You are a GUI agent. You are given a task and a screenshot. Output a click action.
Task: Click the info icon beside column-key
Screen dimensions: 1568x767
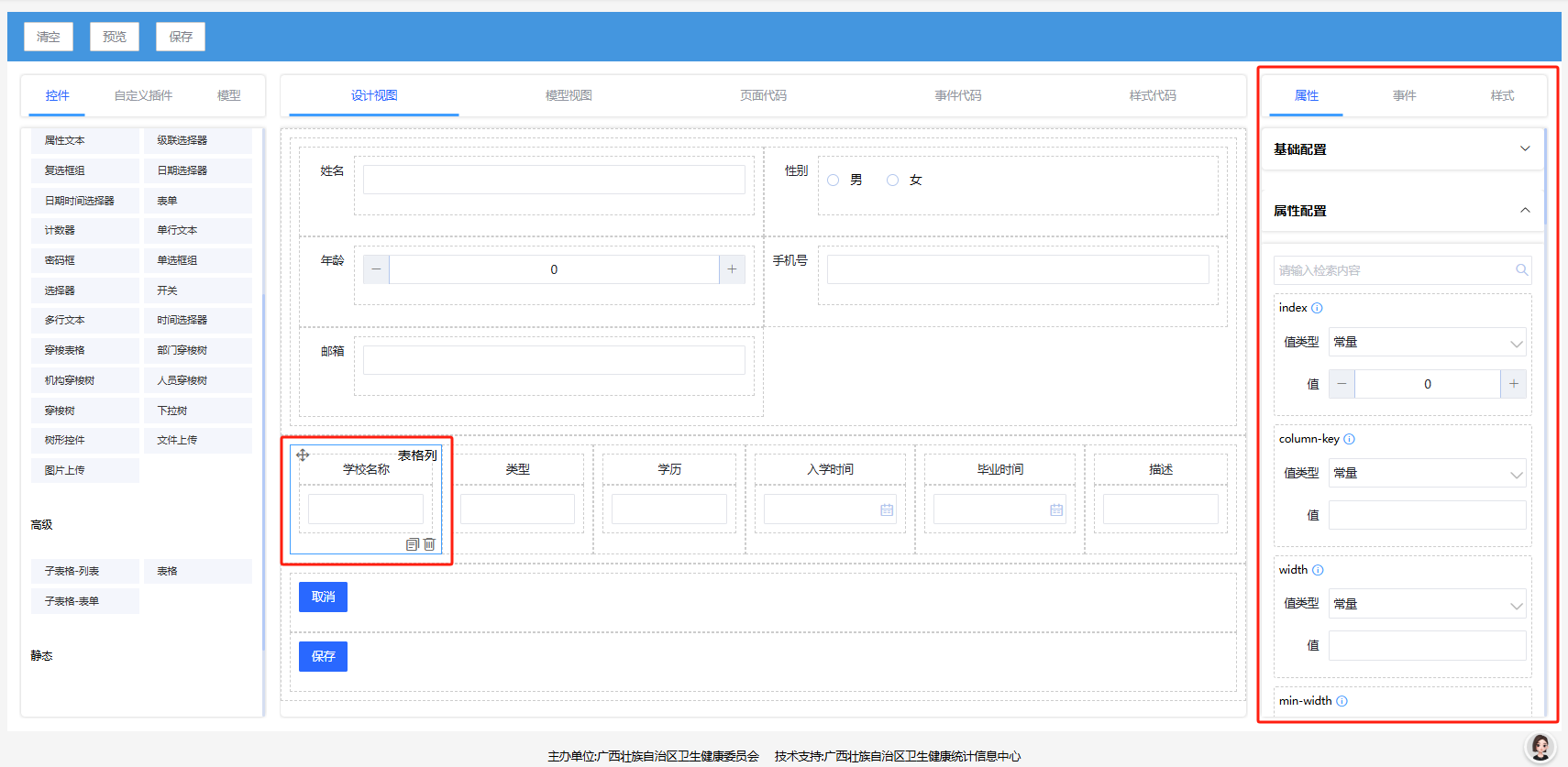(x=1349, y=439)
